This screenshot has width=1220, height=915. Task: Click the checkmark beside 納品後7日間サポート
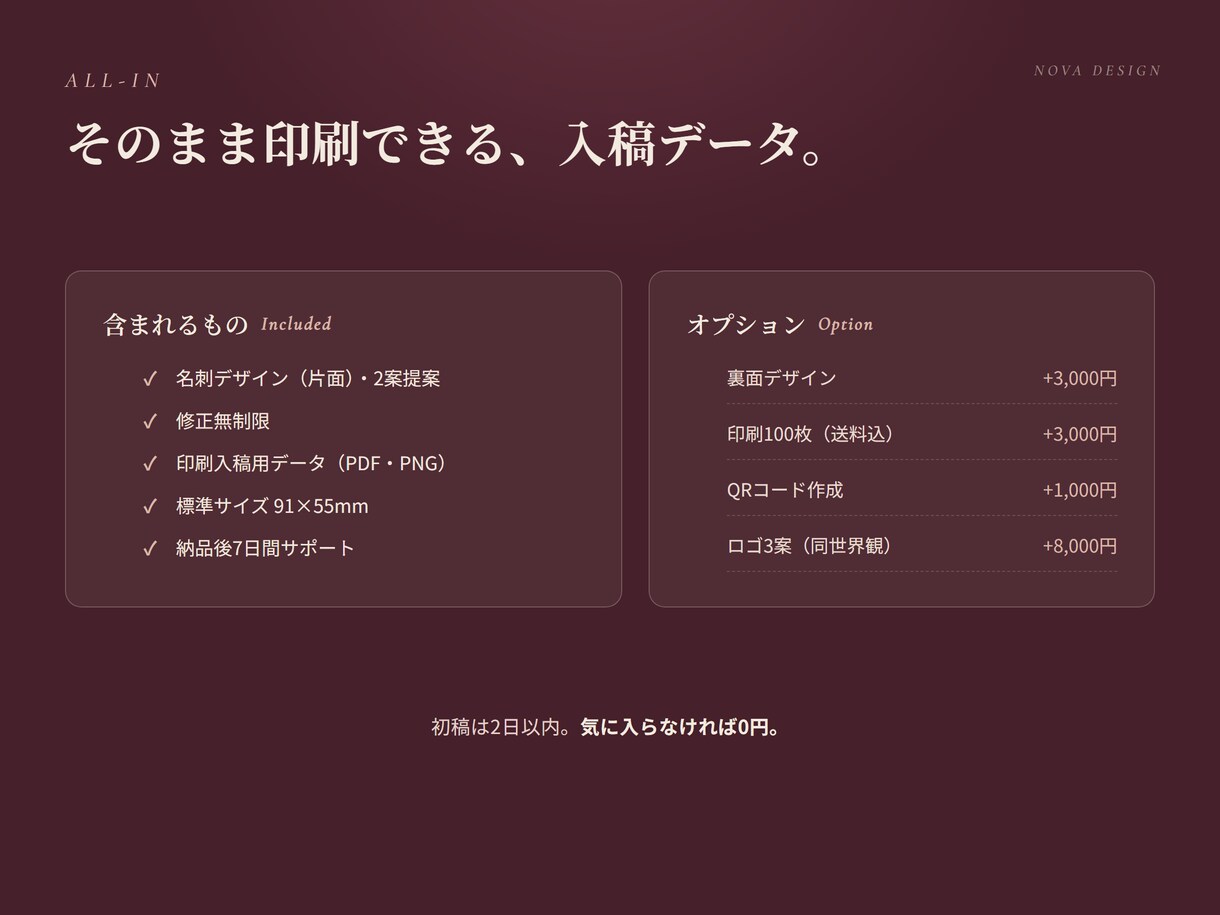click(150, 548)
